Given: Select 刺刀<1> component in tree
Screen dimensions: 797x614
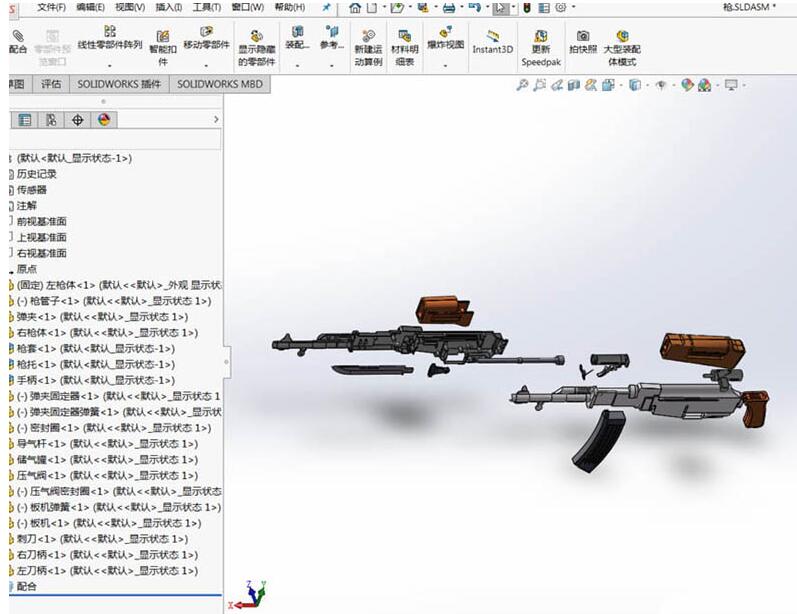Looking at the screenshot, I should 102,539.
